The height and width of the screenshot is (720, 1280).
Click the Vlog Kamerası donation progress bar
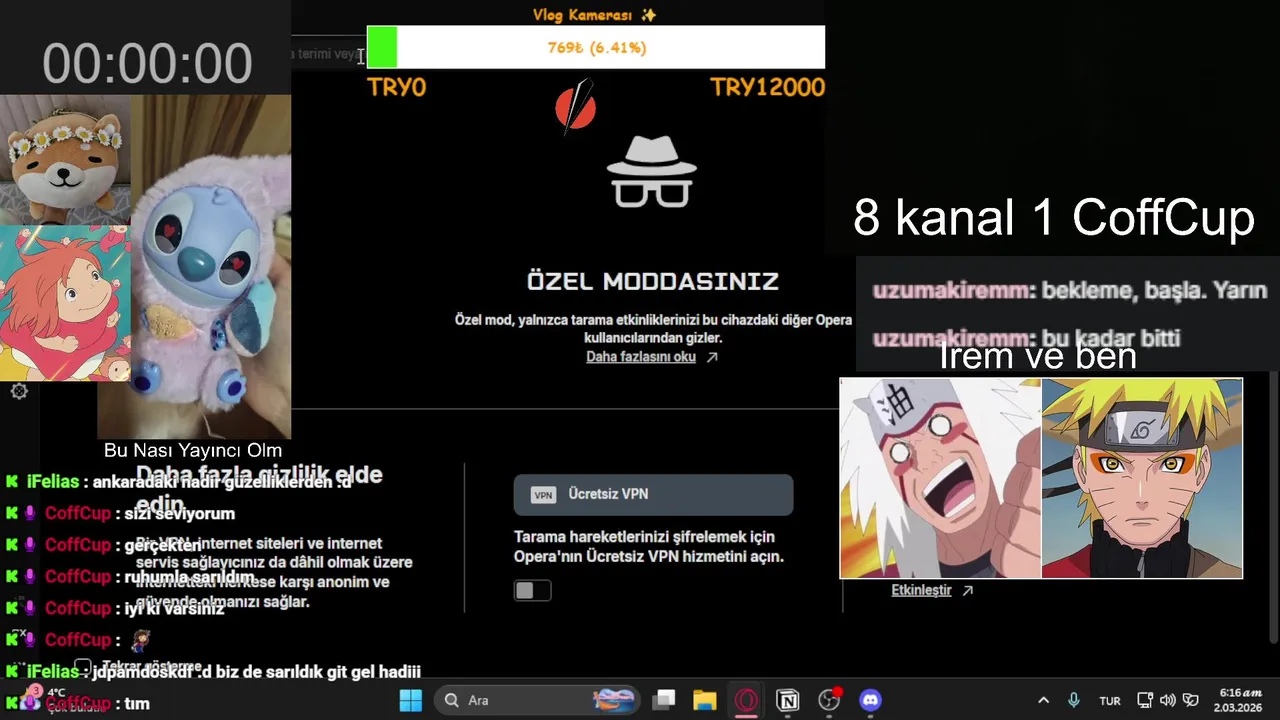[596, 47]
